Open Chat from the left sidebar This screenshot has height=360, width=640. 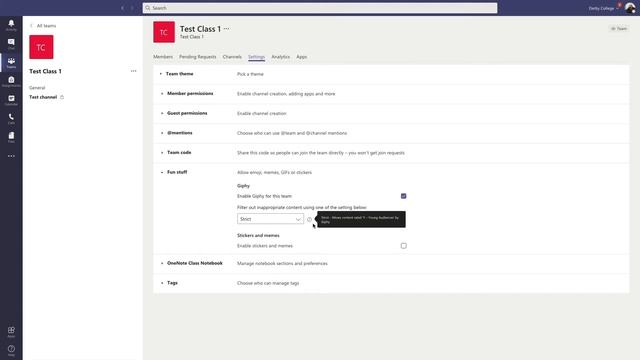coord(11,44)
